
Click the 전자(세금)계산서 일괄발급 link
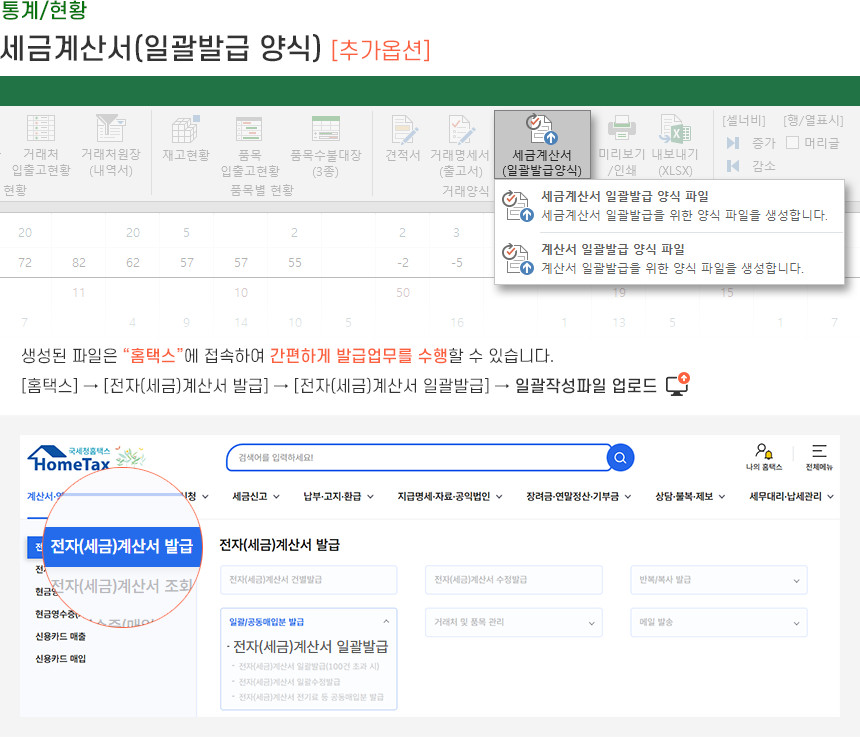click(x=308, y=646)
